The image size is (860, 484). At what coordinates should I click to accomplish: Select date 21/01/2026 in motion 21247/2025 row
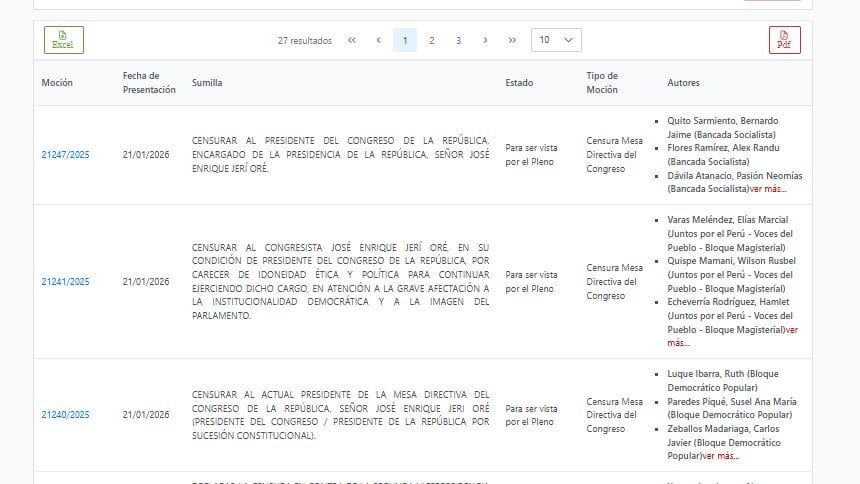(146, 155)
